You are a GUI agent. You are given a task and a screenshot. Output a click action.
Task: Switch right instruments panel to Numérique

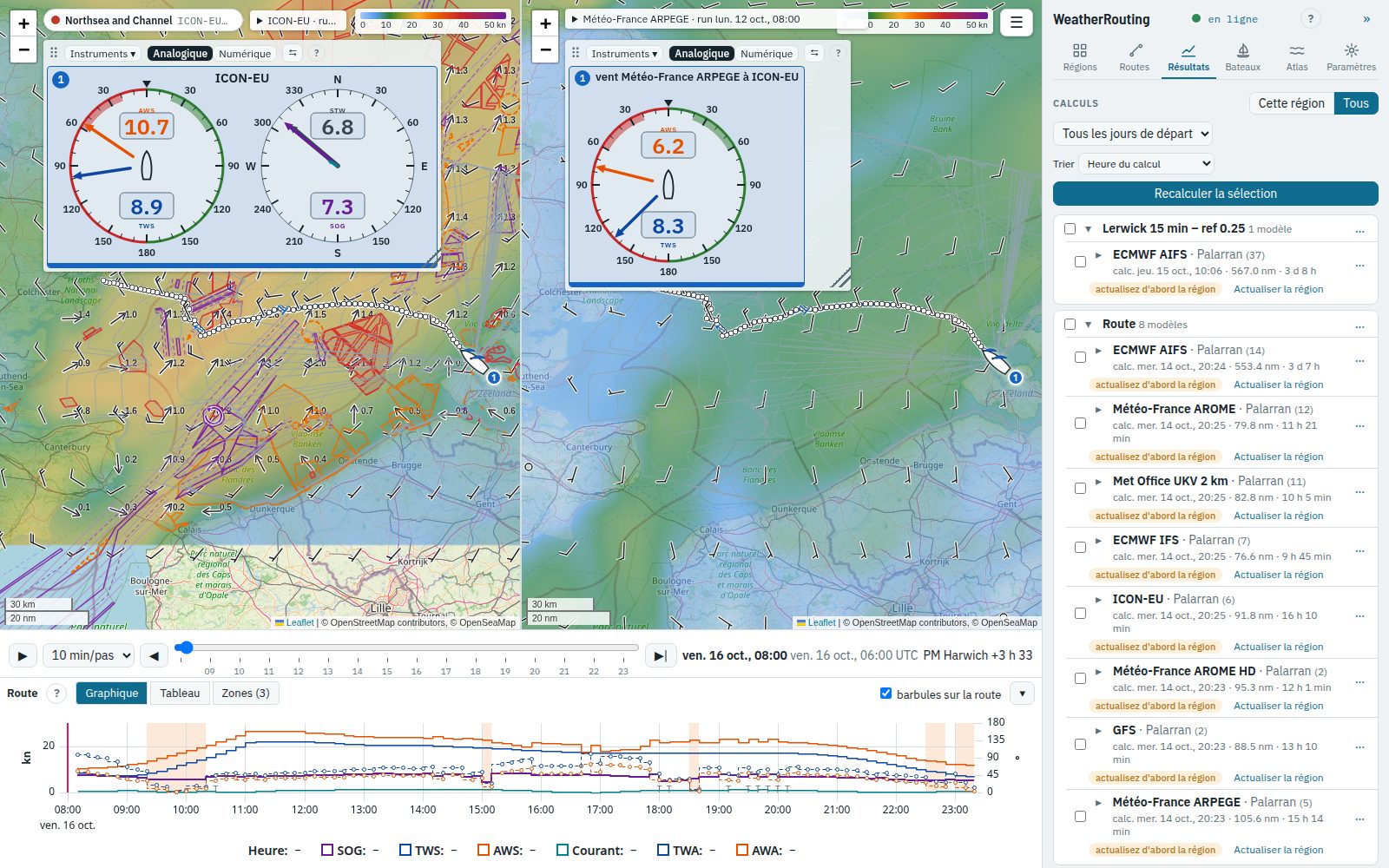pos(766,53)
